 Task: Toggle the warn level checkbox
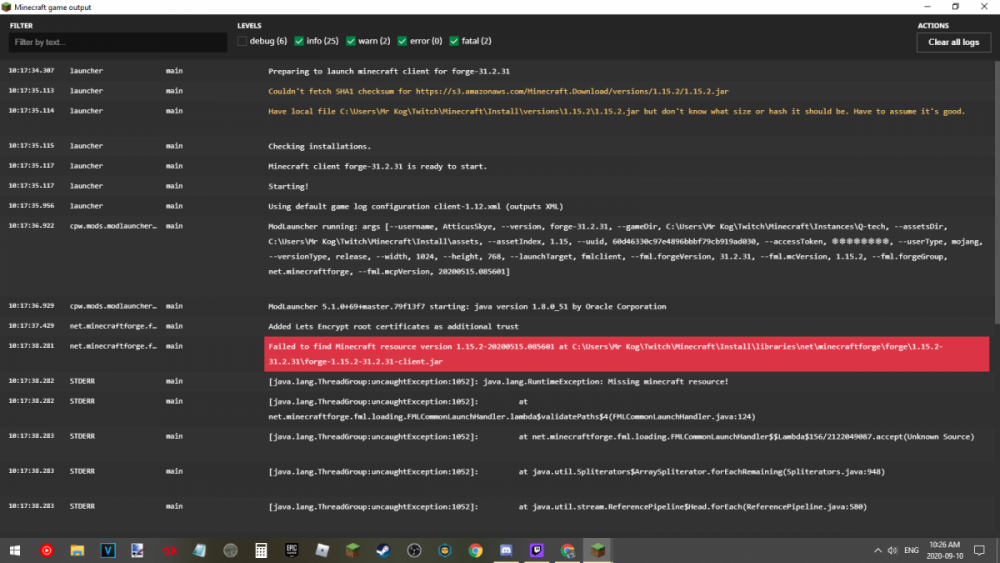[x=351, y=41]
